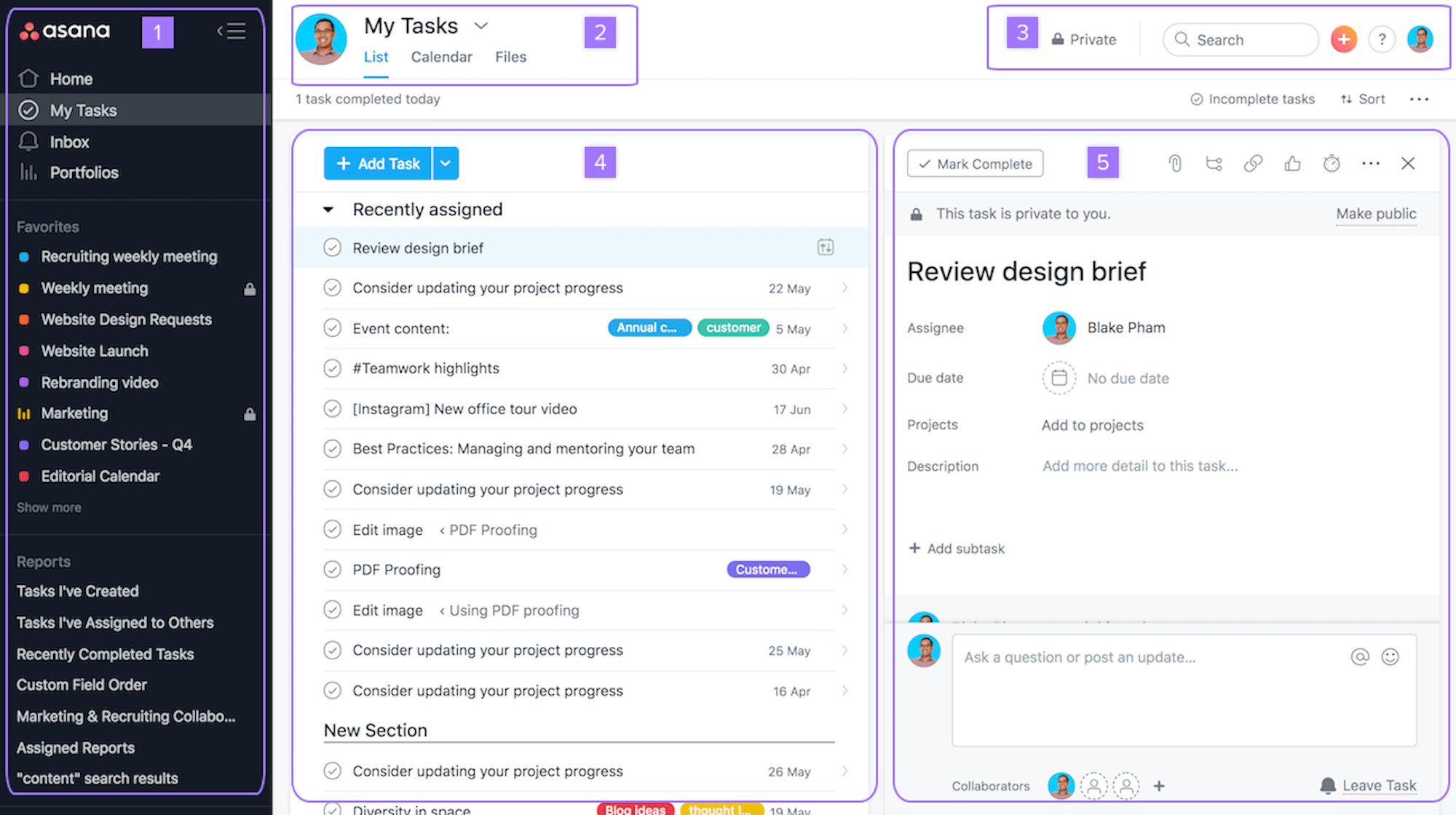Switch to the Calendar tab in My Tasks
Screen dimensions: 1456x815
(440, 56)
